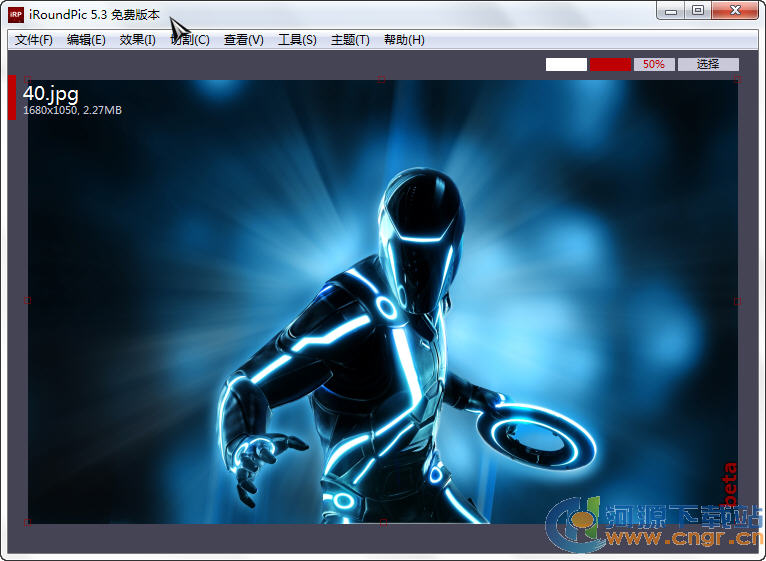Open the 编辑(E) menu
The image size is (766, 561).
coord(86,40)
